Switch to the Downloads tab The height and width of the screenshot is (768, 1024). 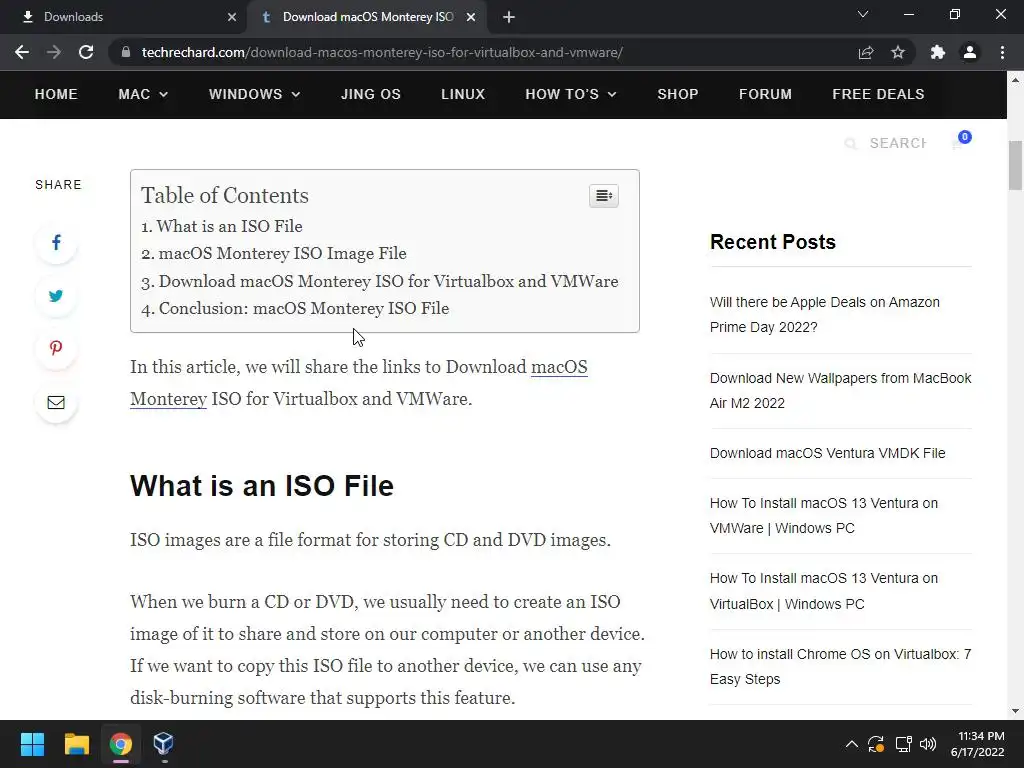coord(124,17)
